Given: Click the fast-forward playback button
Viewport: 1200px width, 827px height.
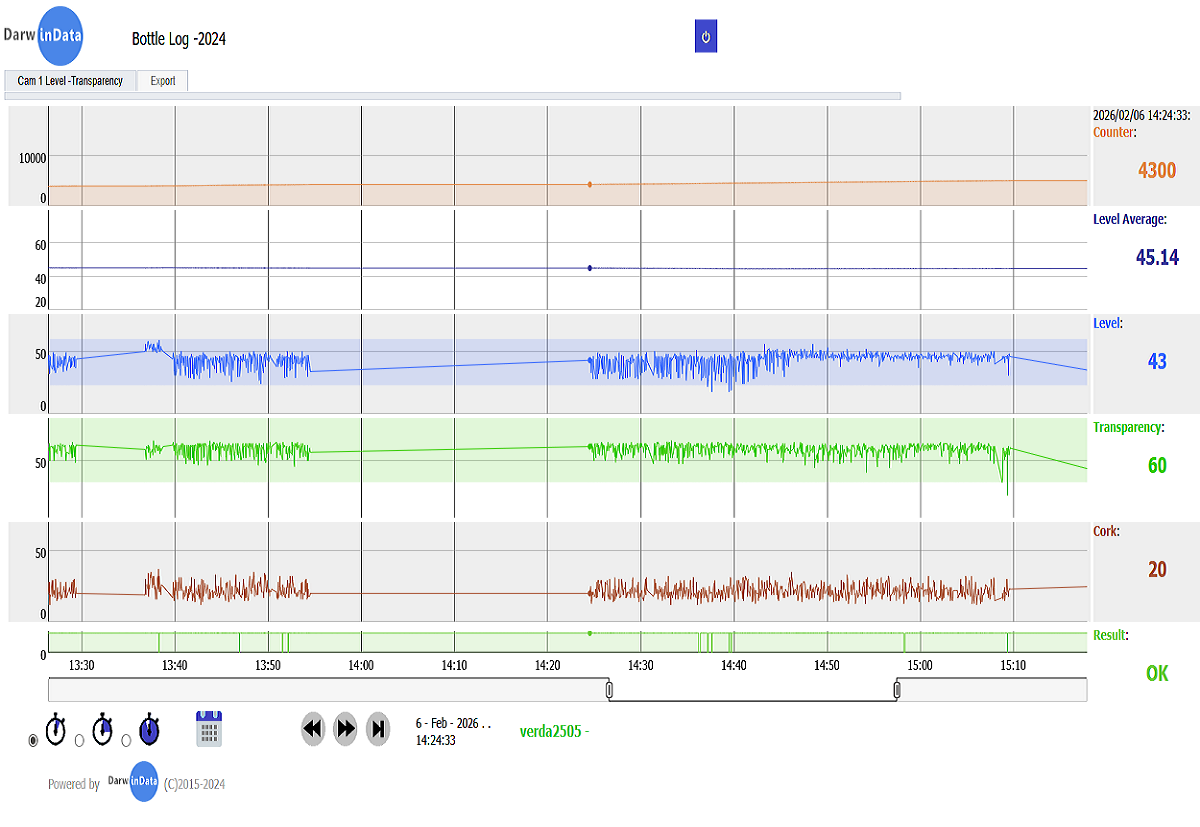Looking at the screenshot, I should 345,729.
